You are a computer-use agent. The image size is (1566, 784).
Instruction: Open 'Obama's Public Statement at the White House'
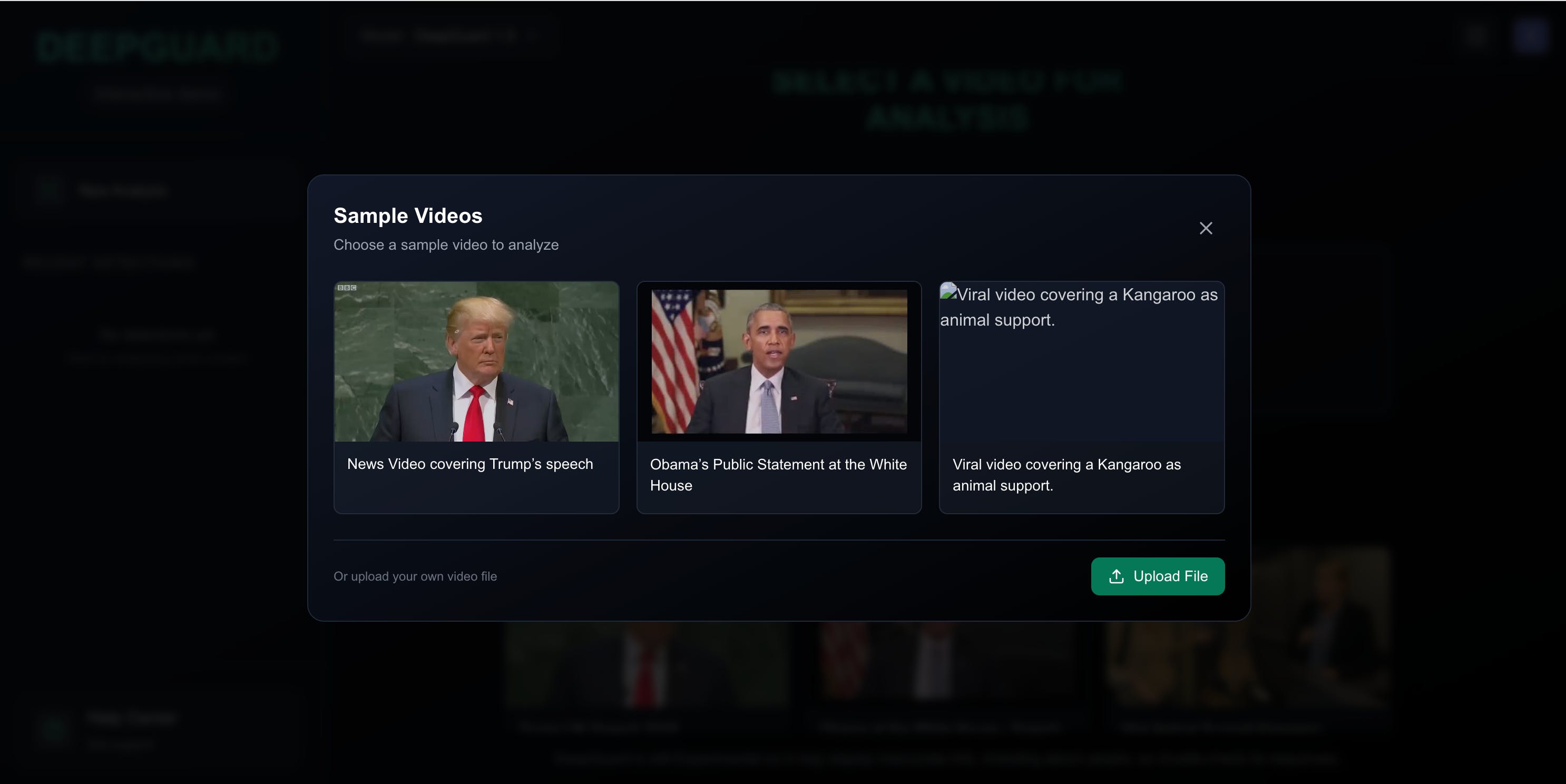[778, 475]
